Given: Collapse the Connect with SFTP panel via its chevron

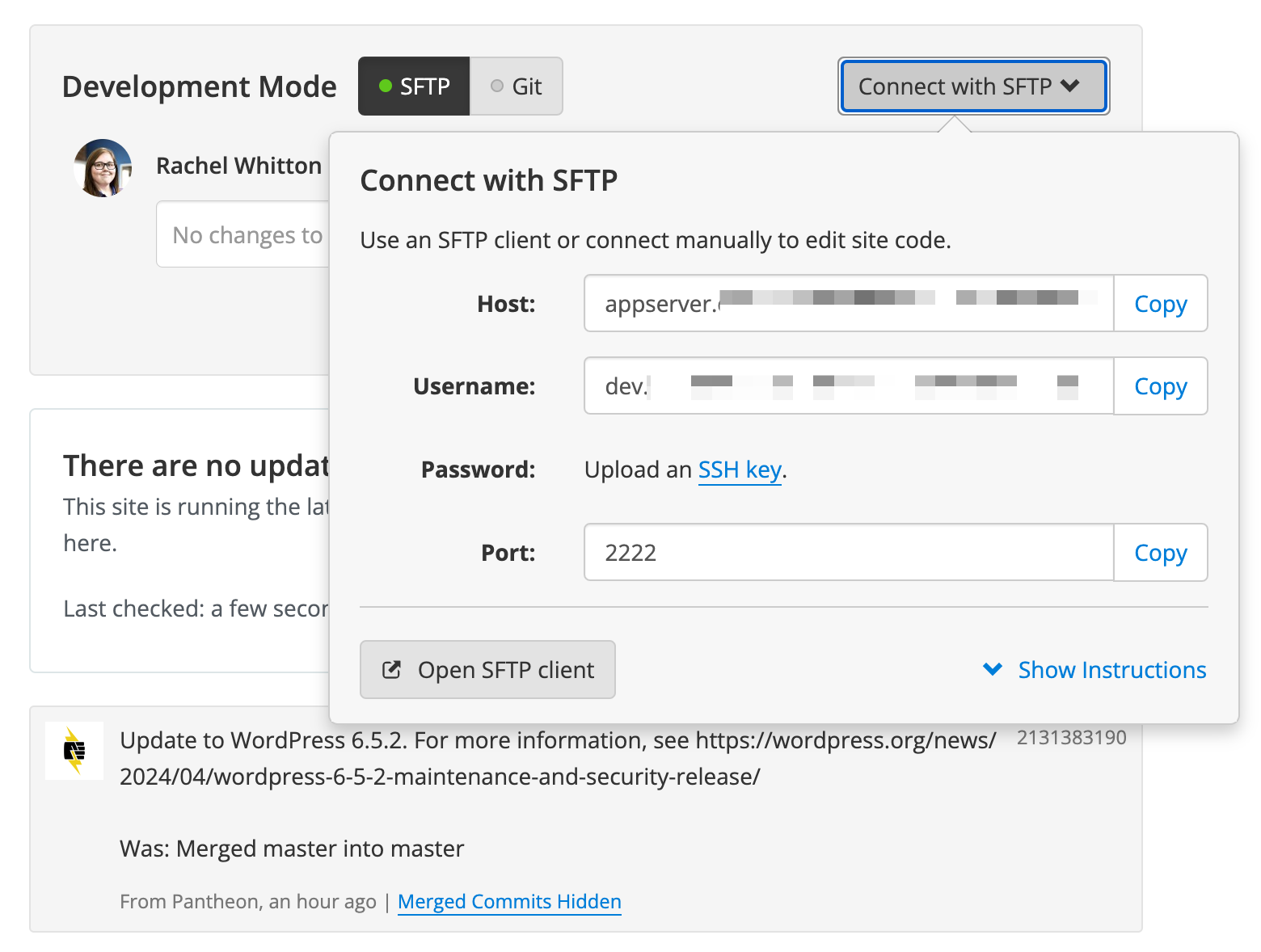Looking at the screenshot, I should [1071, 86].
